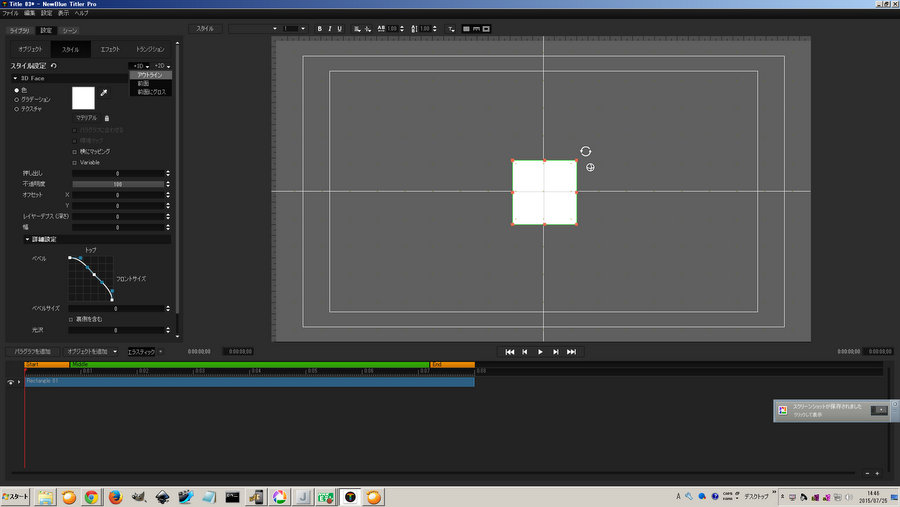Open the ファイル menu

tap(10, 13)
